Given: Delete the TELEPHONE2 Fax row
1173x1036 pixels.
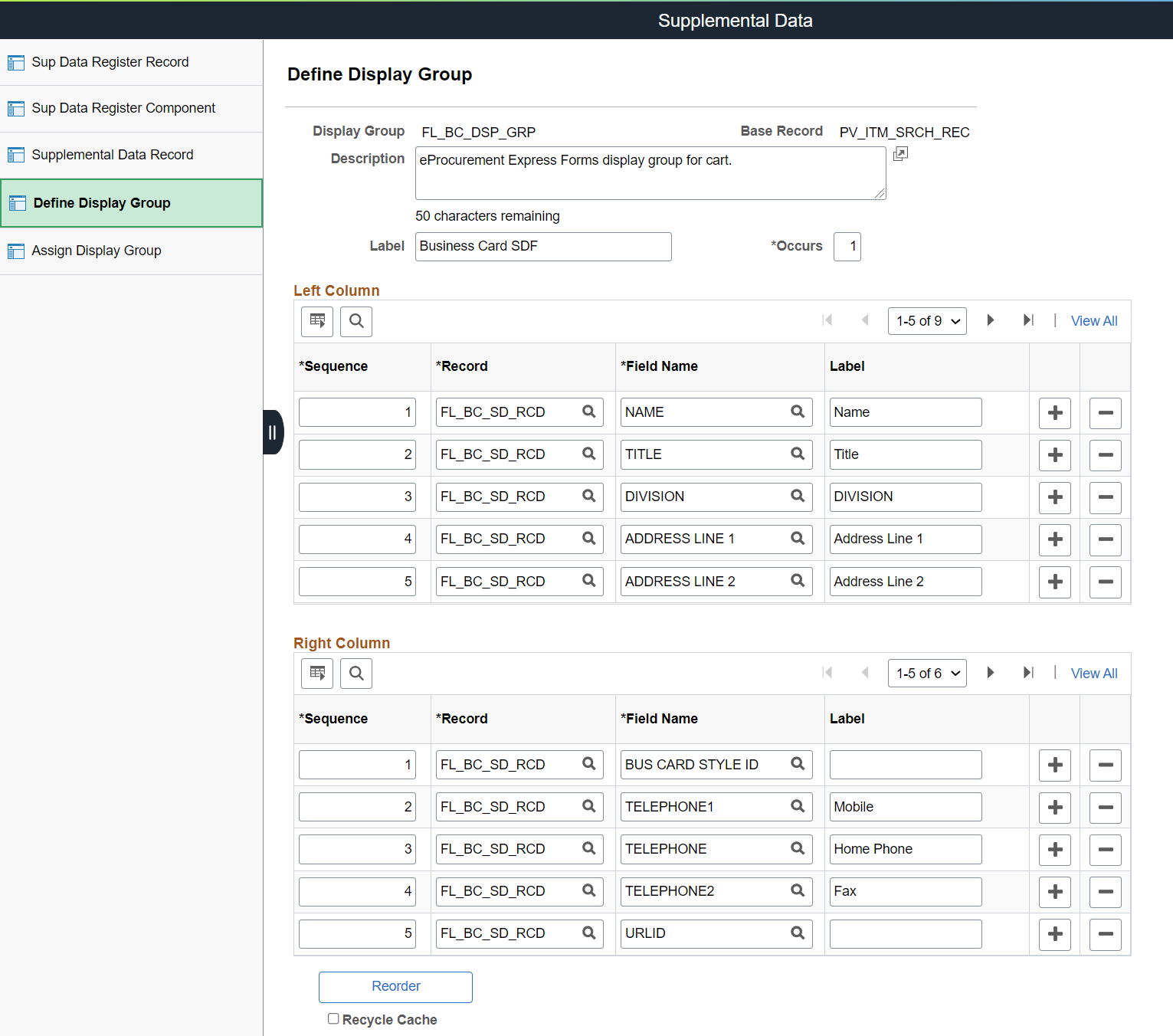Looking at the screenshot, I should coord(1106,892).
